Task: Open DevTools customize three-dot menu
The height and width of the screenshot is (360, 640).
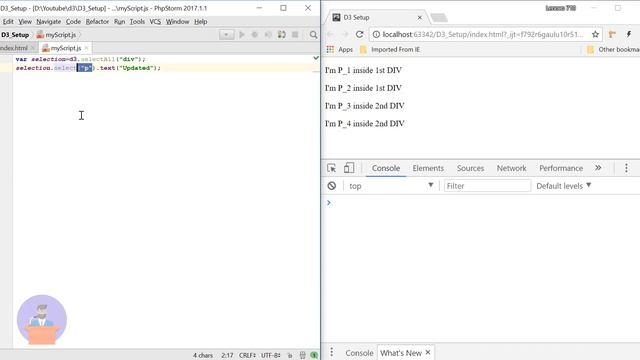Action: (x=626, y=168)
